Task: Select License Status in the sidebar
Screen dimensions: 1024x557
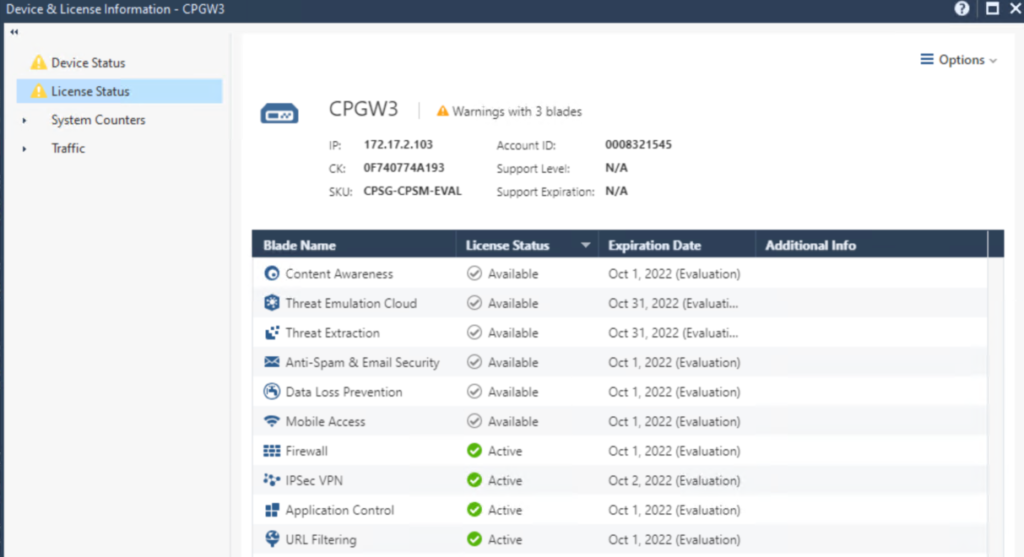Action: [x=120, y=91]
